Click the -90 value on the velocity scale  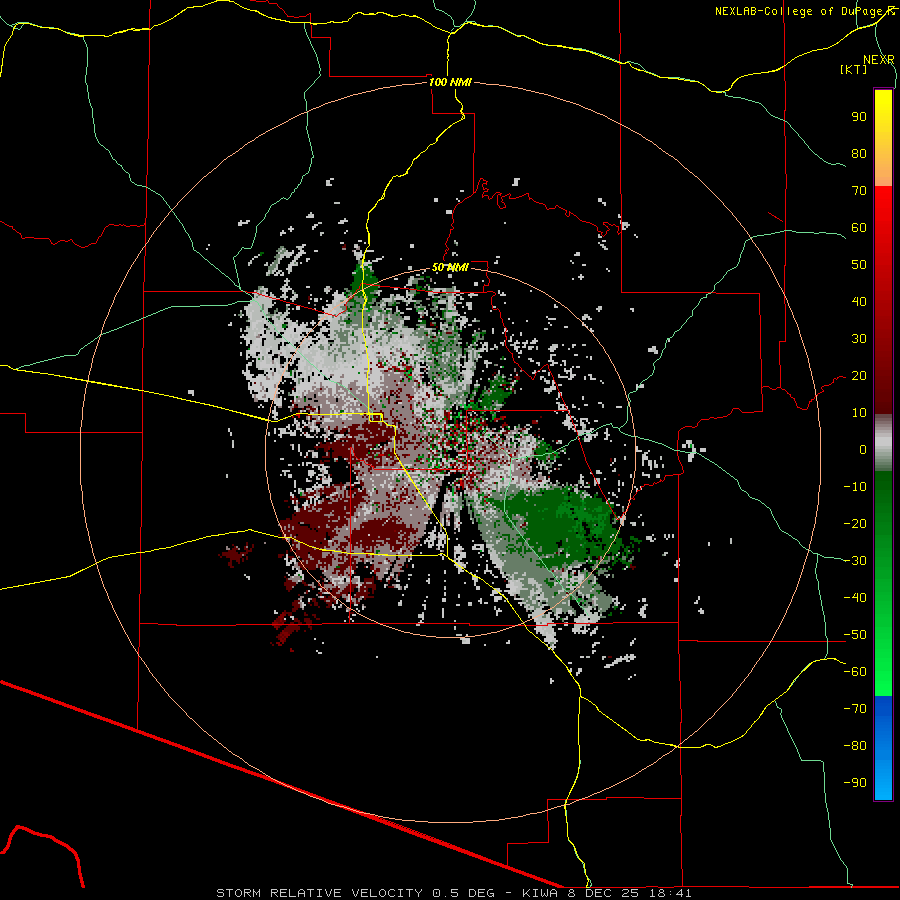point(855,783)
